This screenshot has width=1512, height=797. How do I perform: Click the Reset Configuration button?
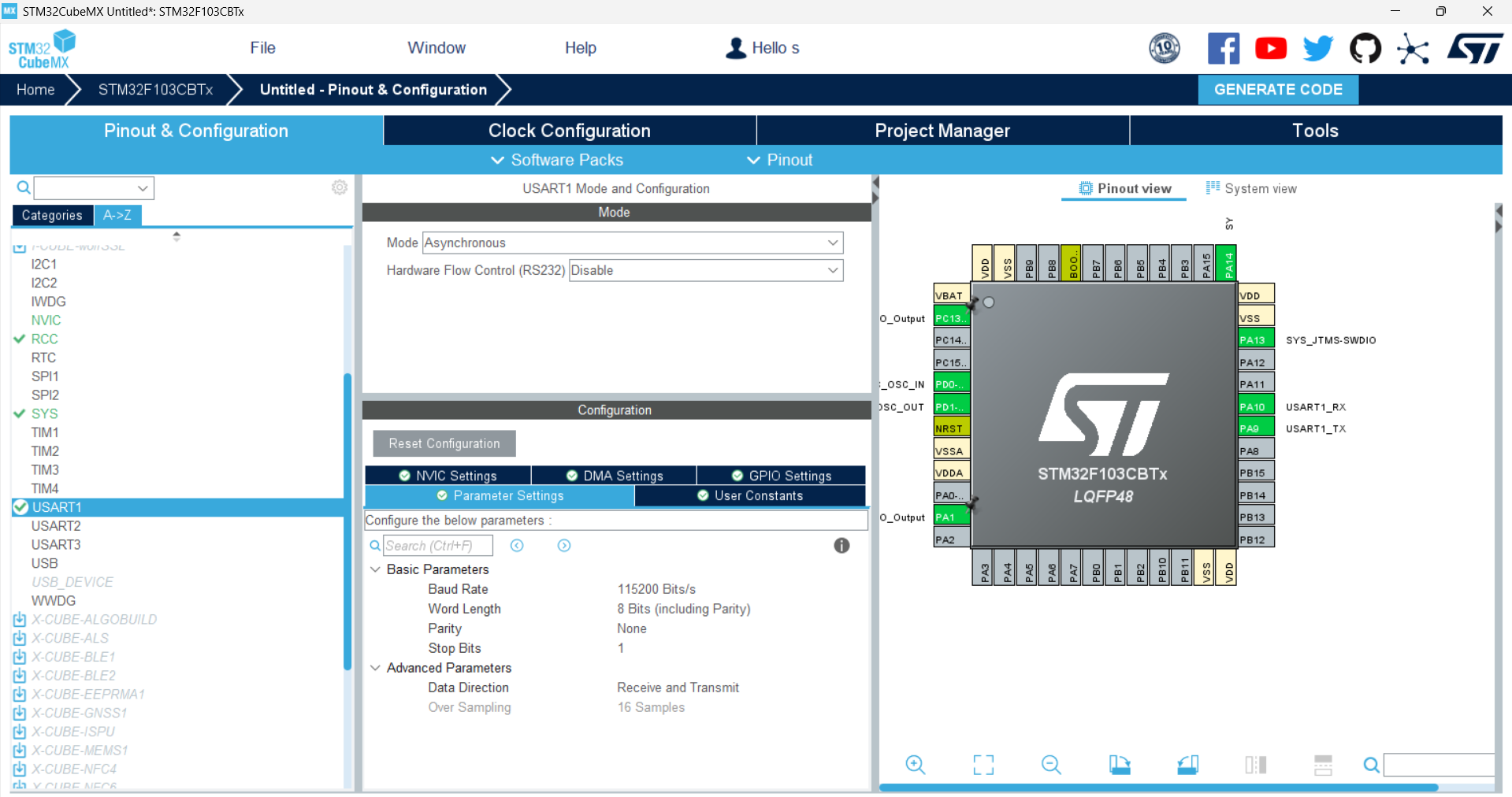point(444,443)
